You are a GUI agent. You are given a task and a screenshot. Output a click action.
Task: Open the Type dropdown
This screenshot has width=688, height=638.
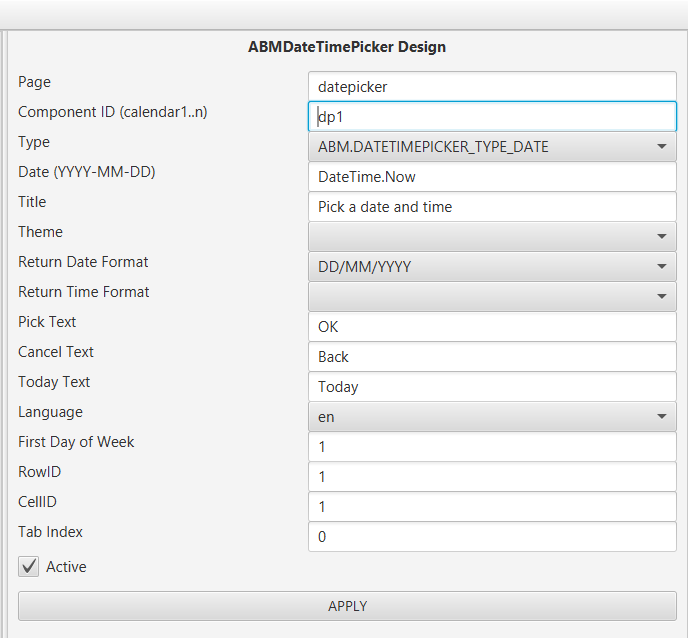tap(491, 147)
